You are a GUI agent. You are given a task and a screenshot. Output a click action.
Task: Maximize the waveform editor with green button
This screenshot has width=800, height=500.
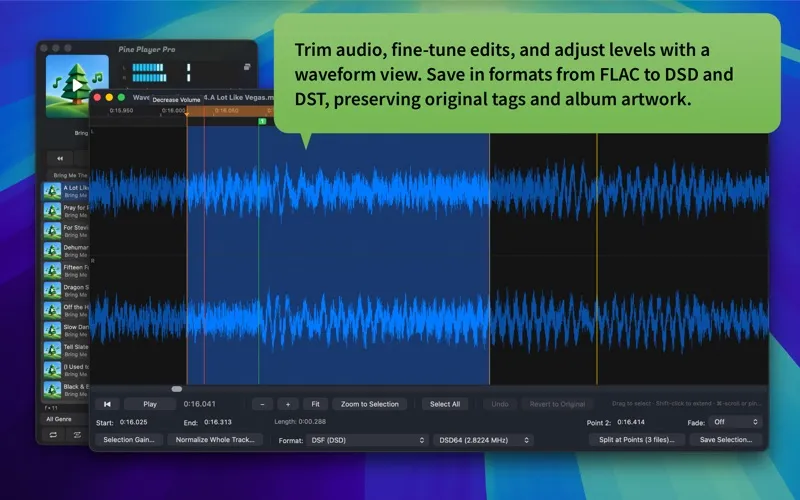(x=121, y=97)
